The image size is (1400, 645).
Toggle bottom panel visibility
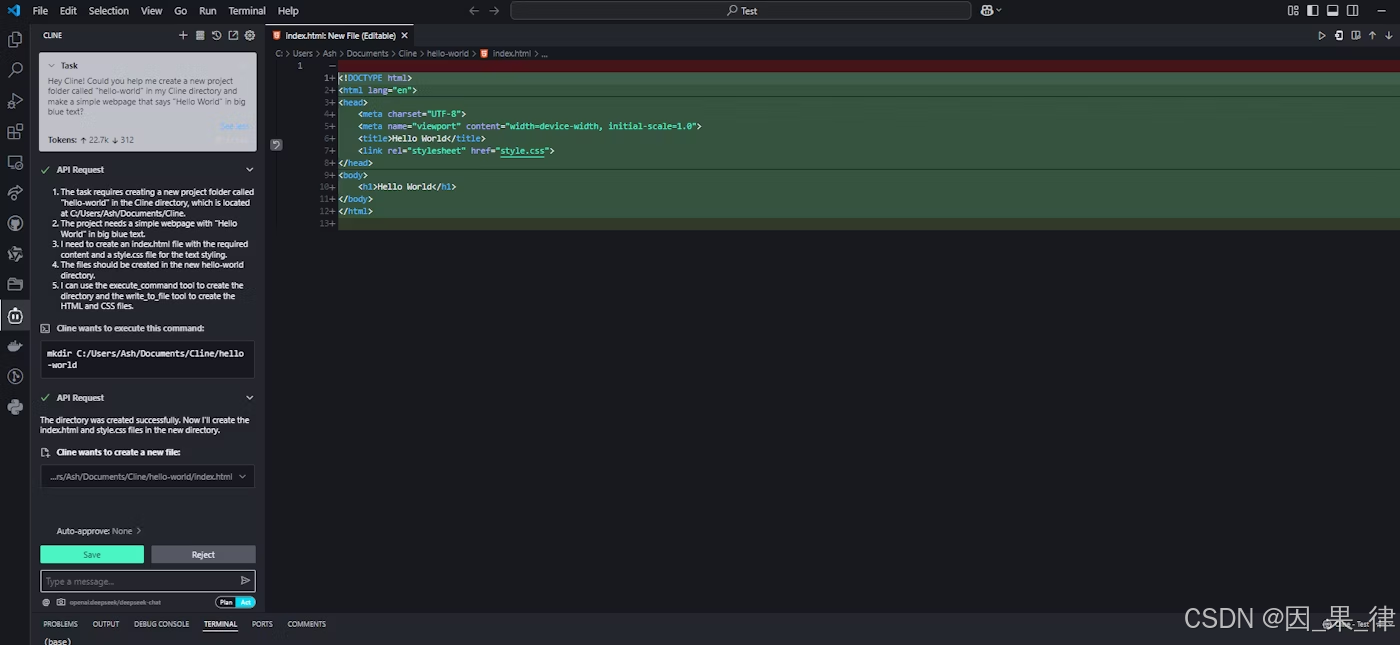click(x=1333, y=11)
